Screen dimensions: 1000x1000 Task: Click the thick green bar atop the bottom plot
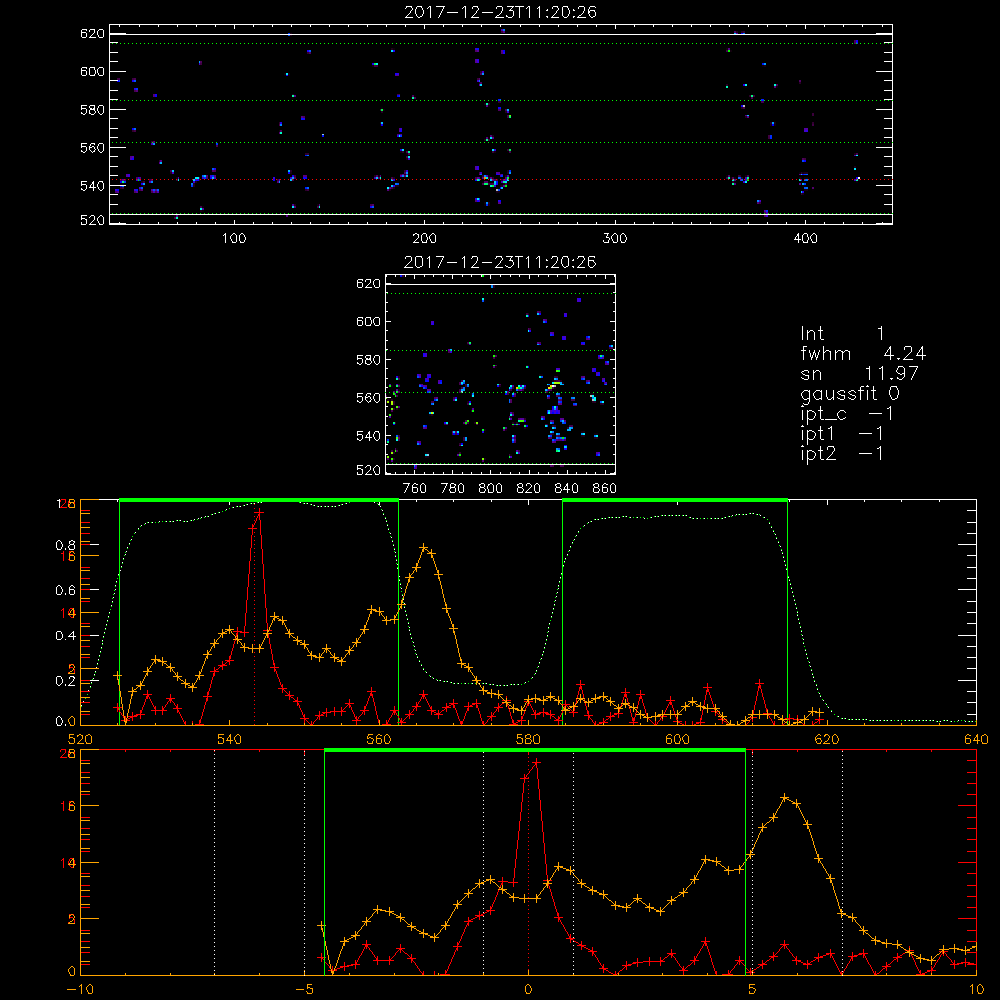tap(535, 750)
